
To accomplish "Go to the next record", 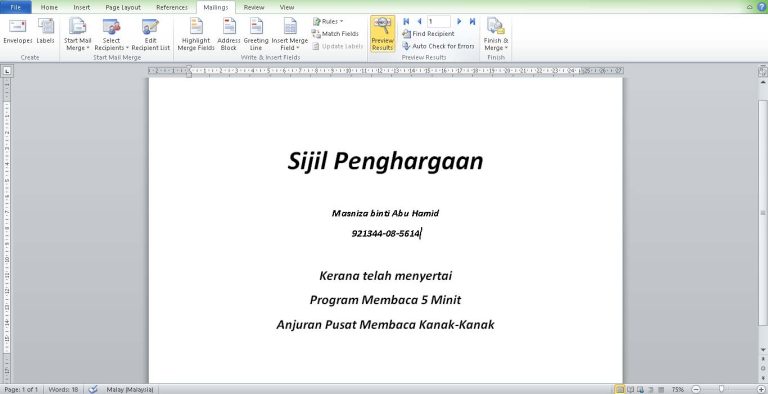I will tap(459, 22).
